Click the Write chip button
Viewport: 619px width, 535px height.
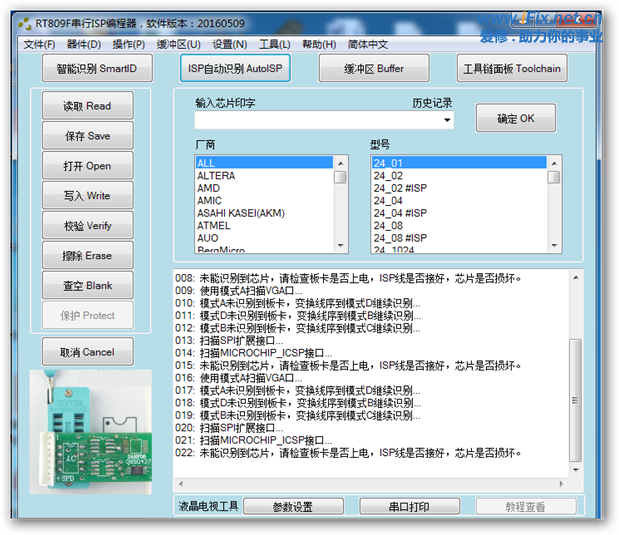pyautogui.click(x=87, y=196)
